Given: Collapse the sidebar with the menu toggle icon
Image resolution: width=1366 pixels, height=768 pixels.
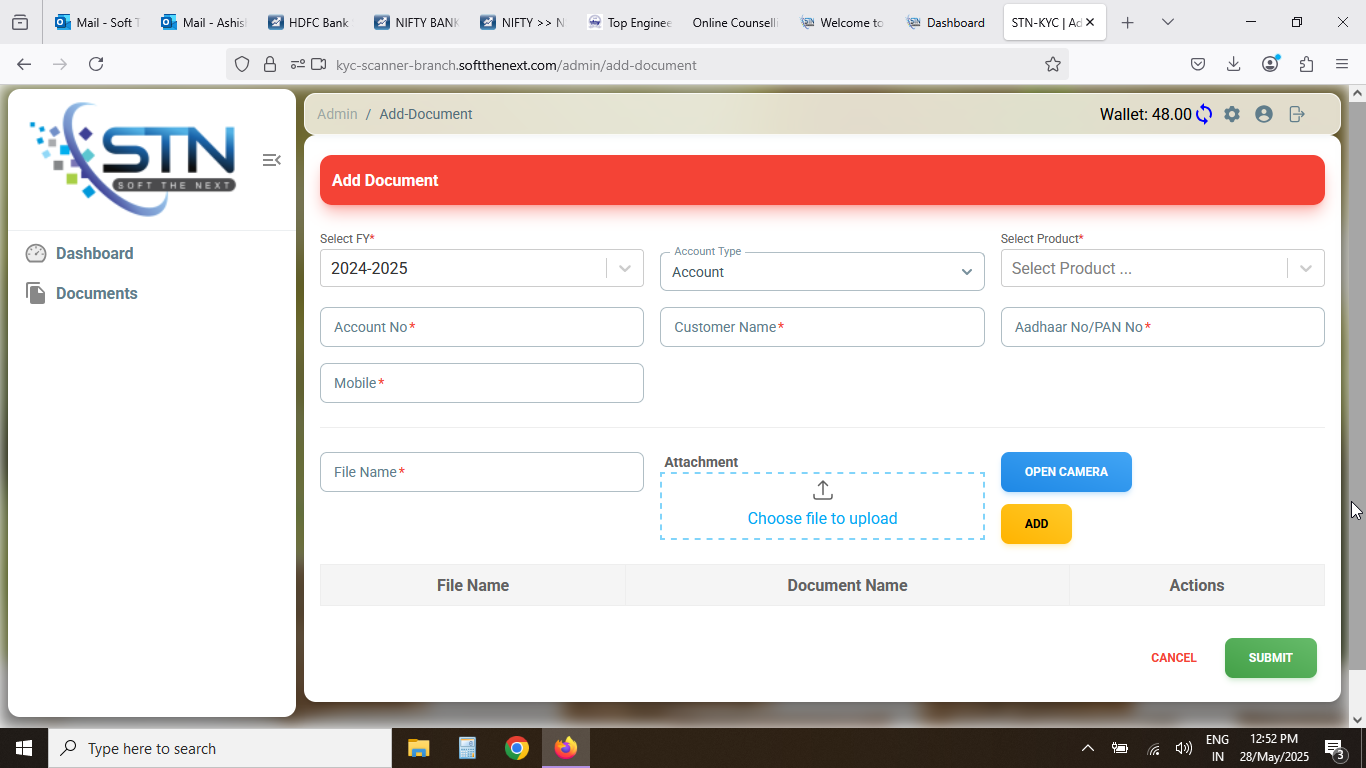Looking at the screenshot, I should pyautogui.click(x=271, y=160).
